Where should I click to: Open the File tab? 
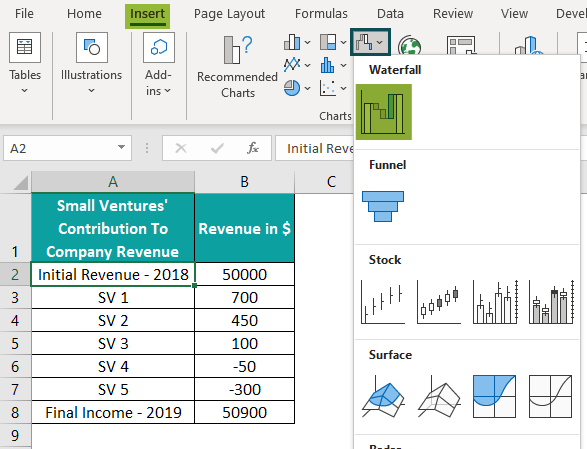(24, 14)
